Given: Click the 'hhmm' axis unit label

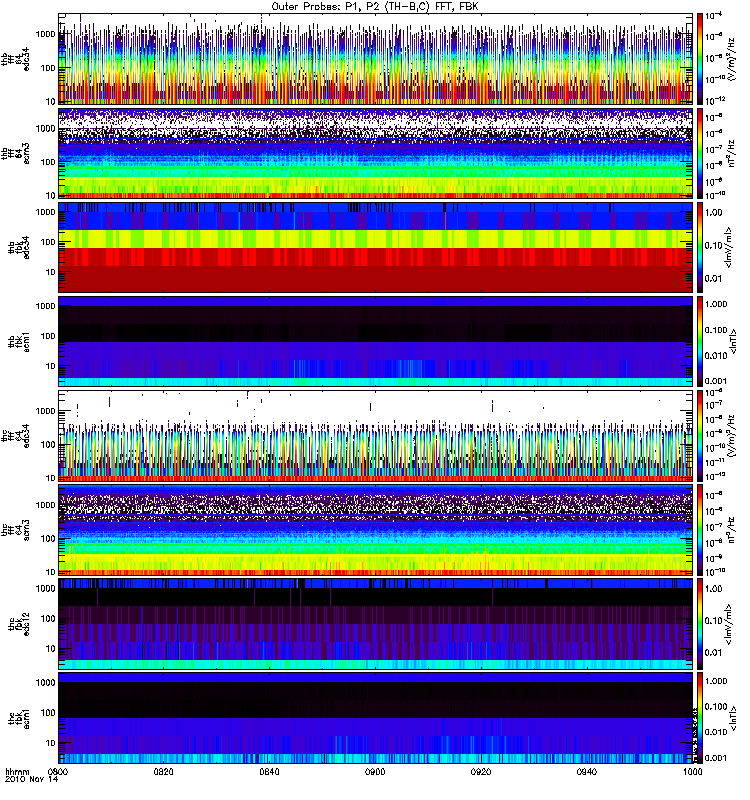Looking at the screenshot, I should [17, 771].
